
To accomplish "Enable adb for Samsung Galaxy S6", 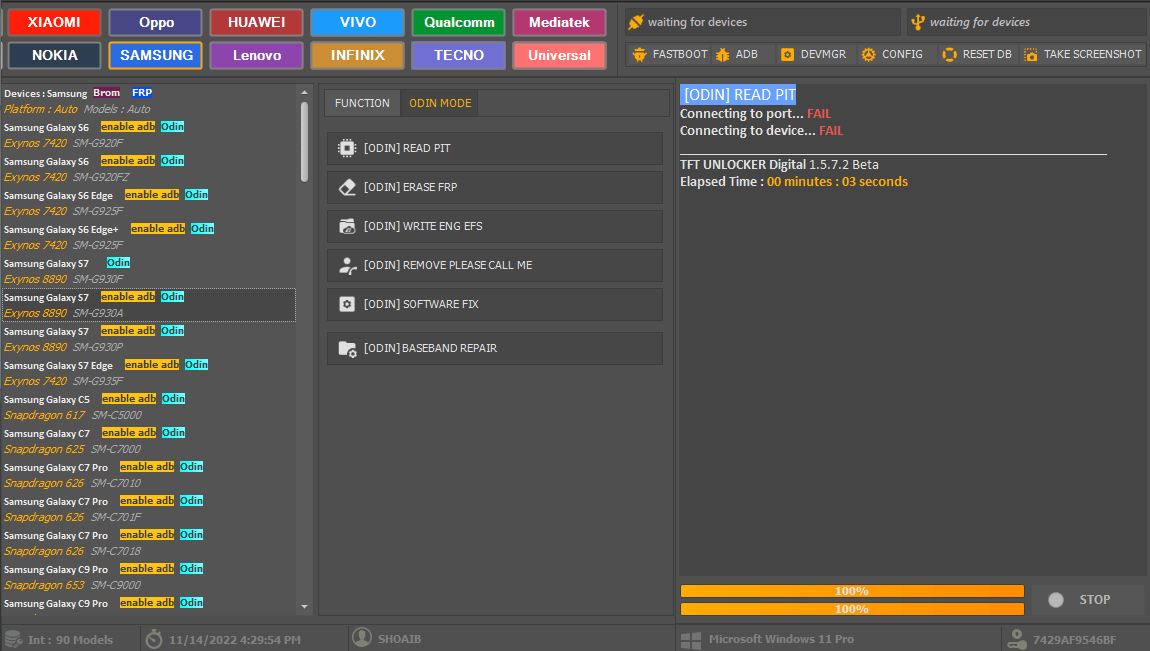I will pyautogui.click(x=127, y=126).
